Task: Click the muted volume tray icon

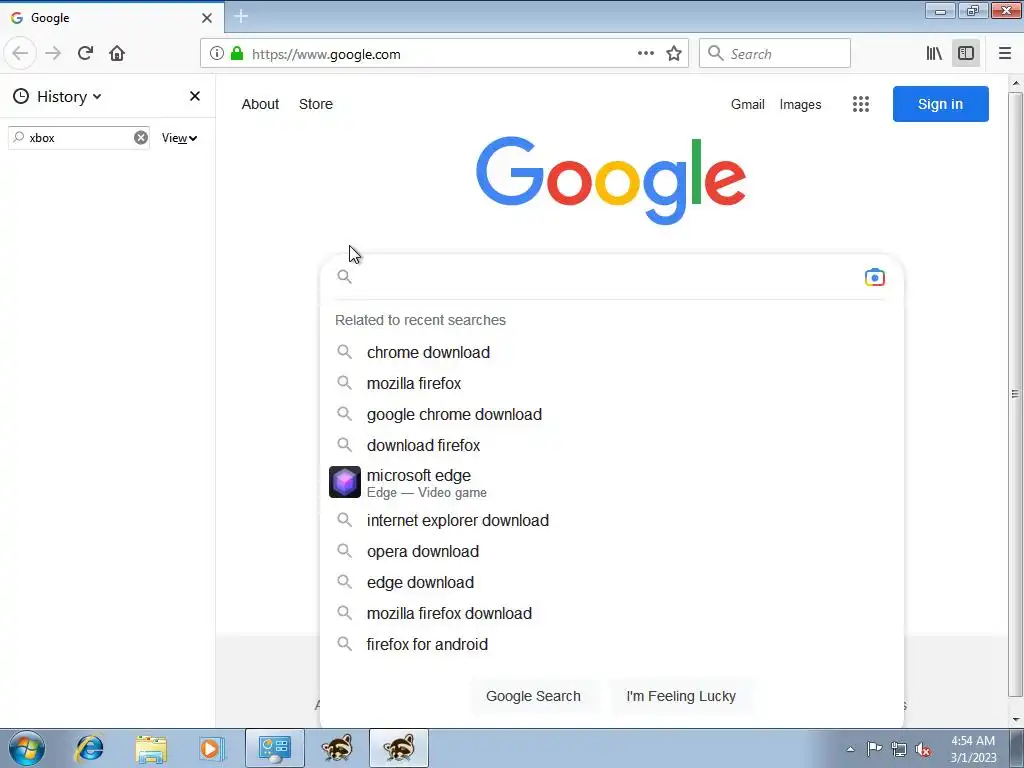Action: click(923, 749)
